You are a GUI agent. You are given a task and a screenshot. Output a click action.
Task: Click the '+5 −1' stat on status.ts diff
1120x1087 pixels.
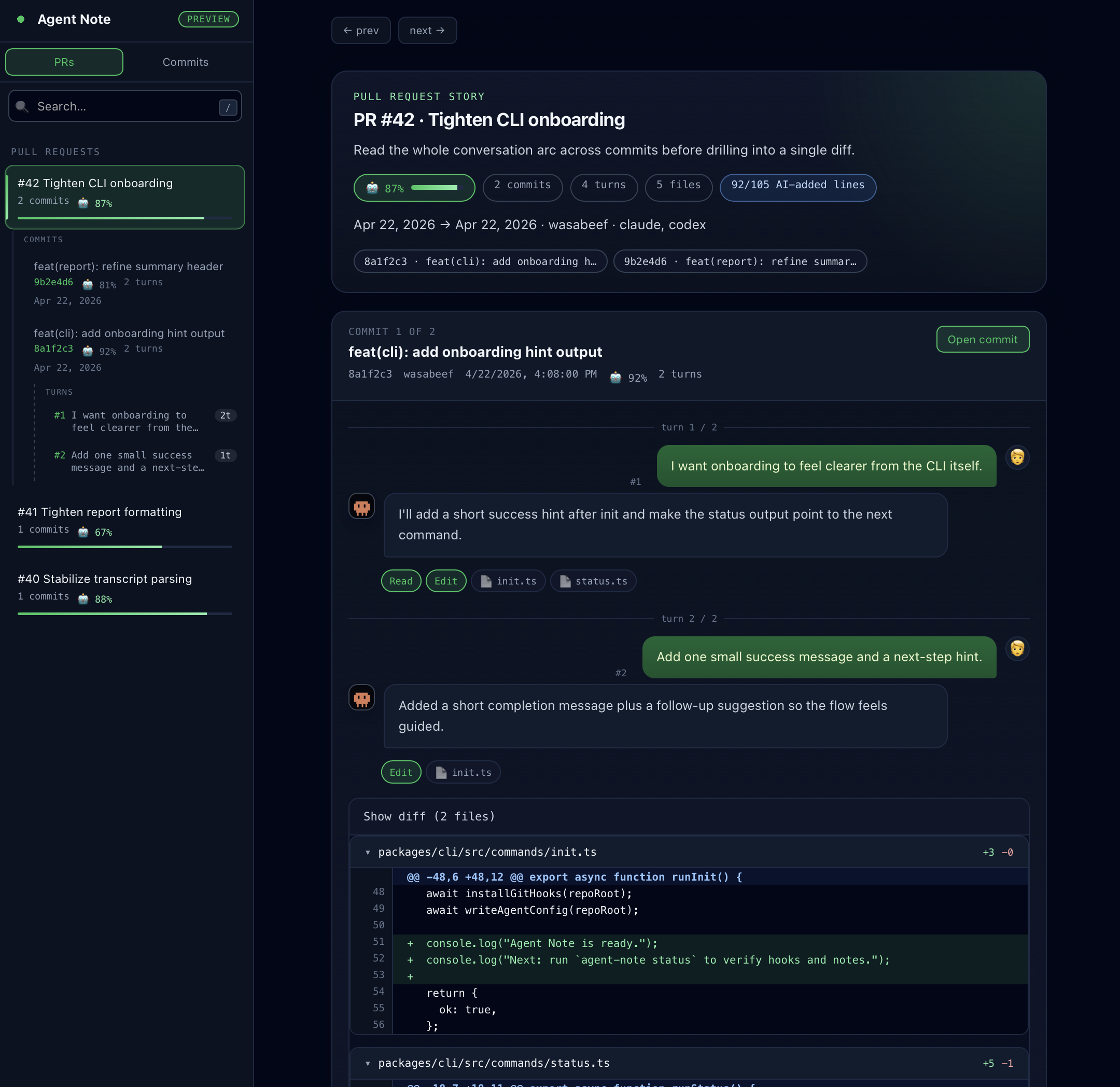tap(998, 1064)
